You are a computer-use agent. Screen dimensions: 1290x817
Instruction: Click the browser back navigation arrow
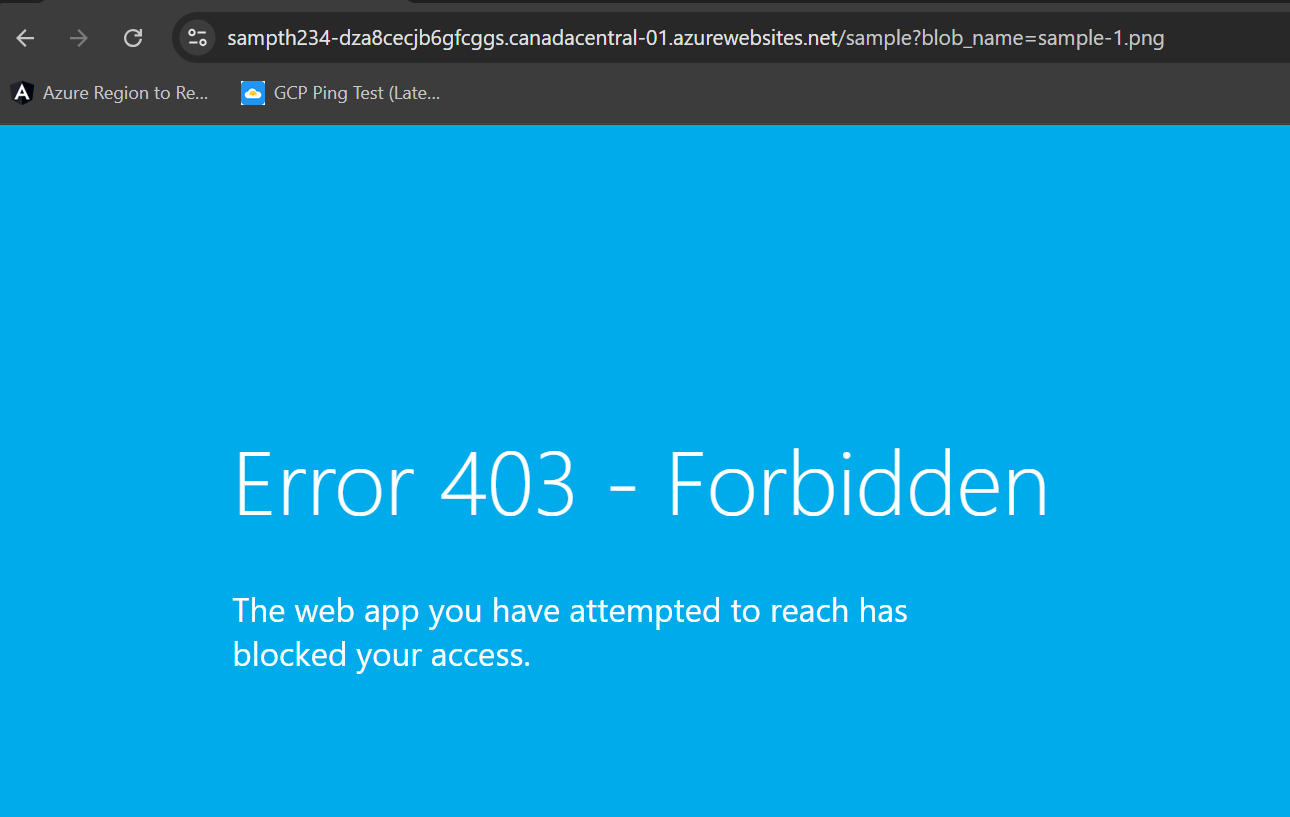(x=24, y=37)
